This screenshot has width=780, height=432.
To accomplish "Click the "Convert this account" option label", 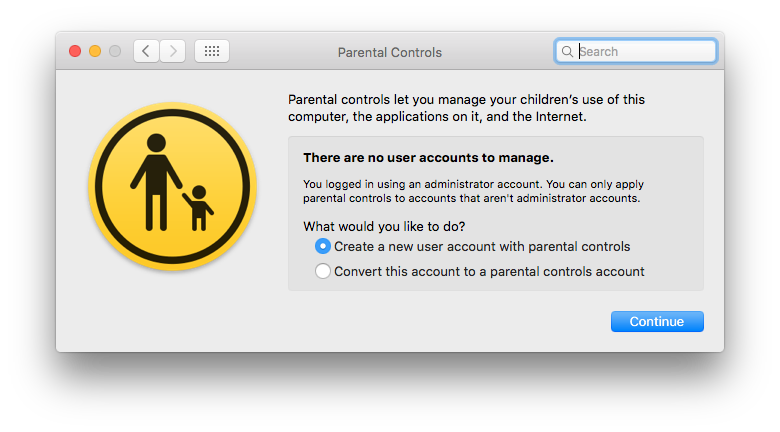I will 489,271.
